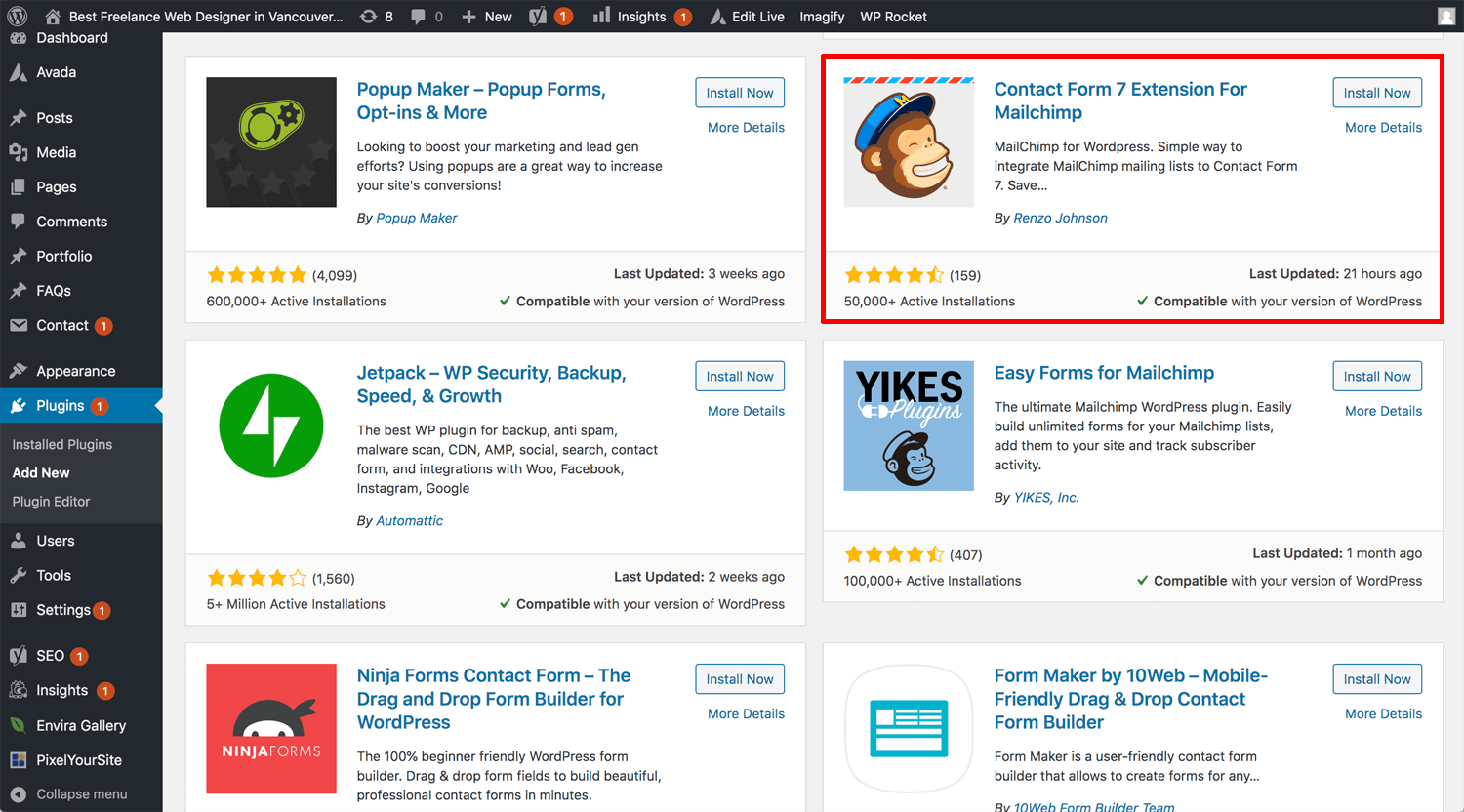Click the SEO Yoast icon in sidebar
The width and height of the screenshot is (1464, 812).
coord(18,656)
